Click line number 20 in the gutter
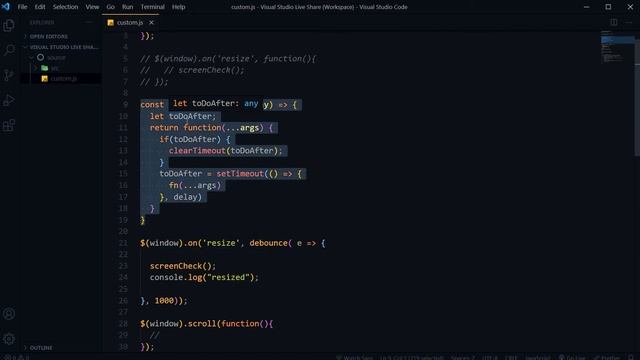This screenshot has width=640, height=360. coord(123,231)
